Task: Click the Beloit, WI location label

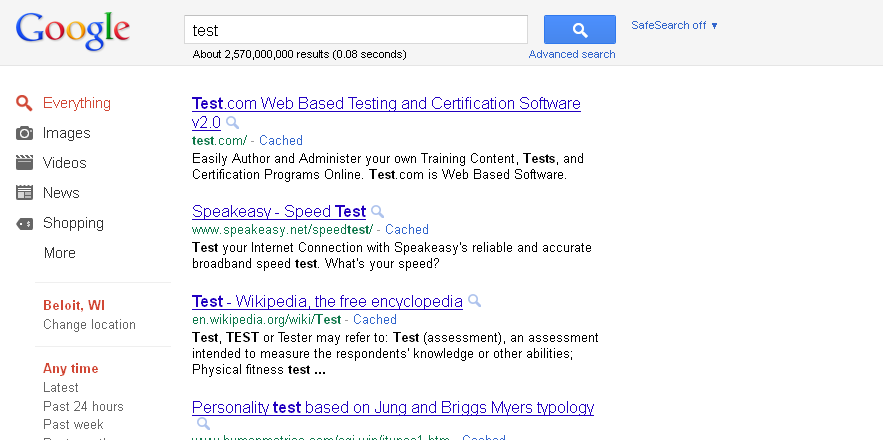Action: click(x=74, y=305)
